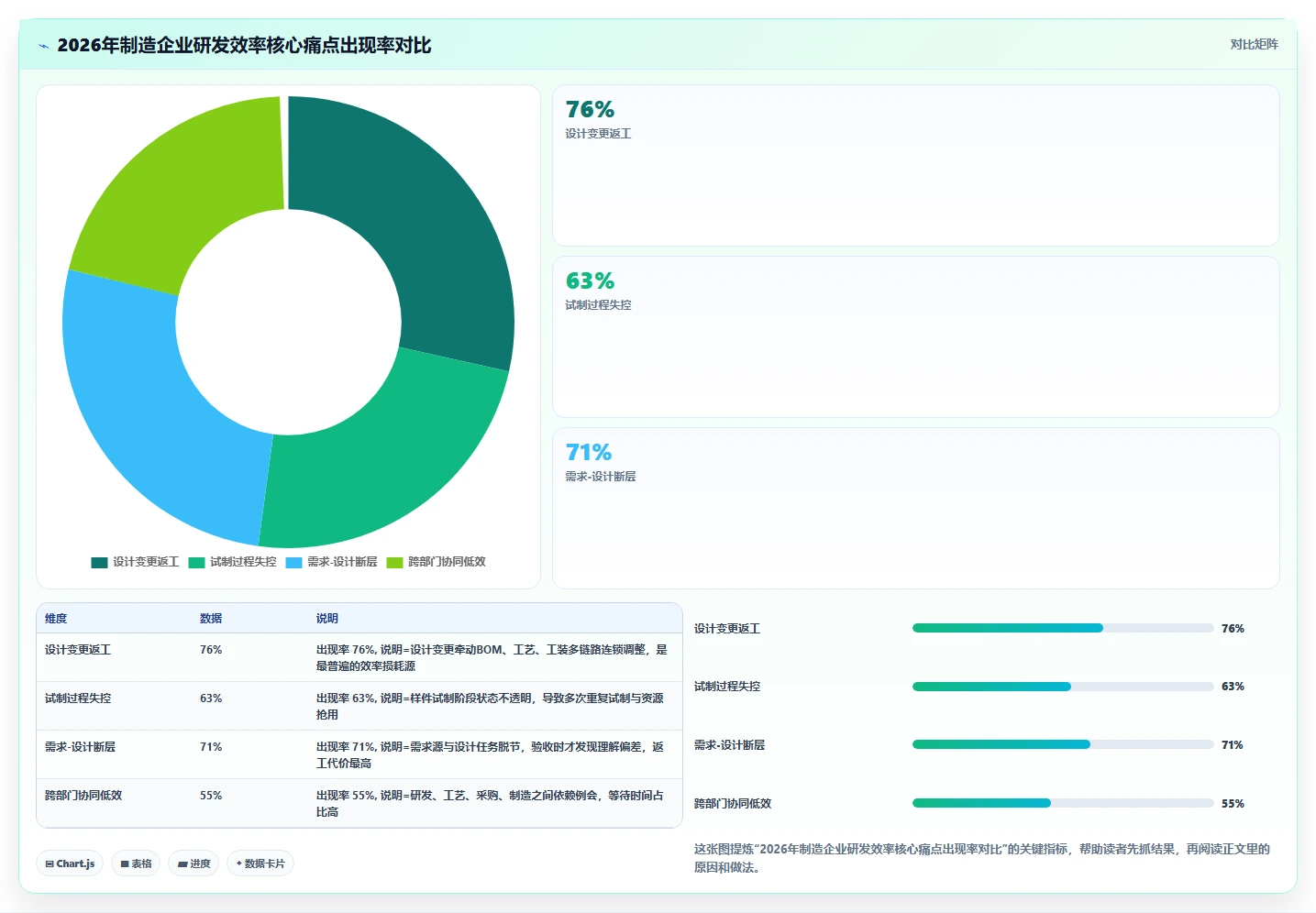The height and width of the screenshot is (913, 1316).
Task: Click the 76% table data cell
Action: click(x=211, y=650)
